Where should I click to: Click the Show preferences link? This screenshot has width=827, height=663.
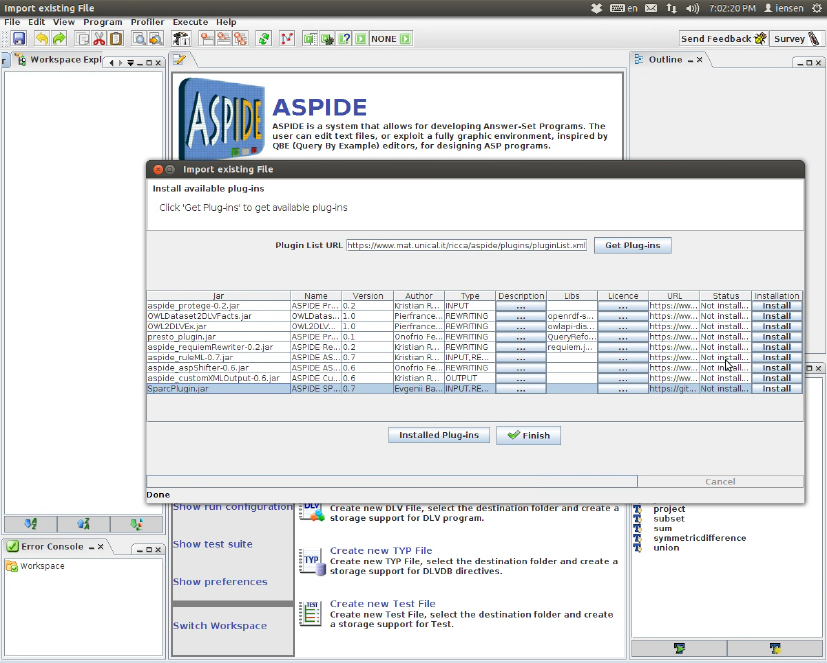(x=220, y=581)
